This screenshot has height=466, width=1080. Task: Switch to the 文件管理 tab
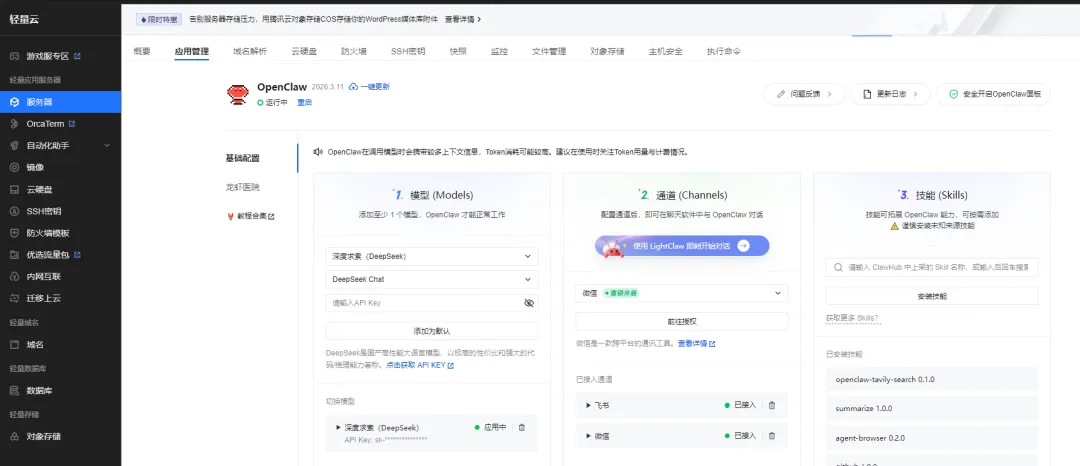(x=549, y=52)
